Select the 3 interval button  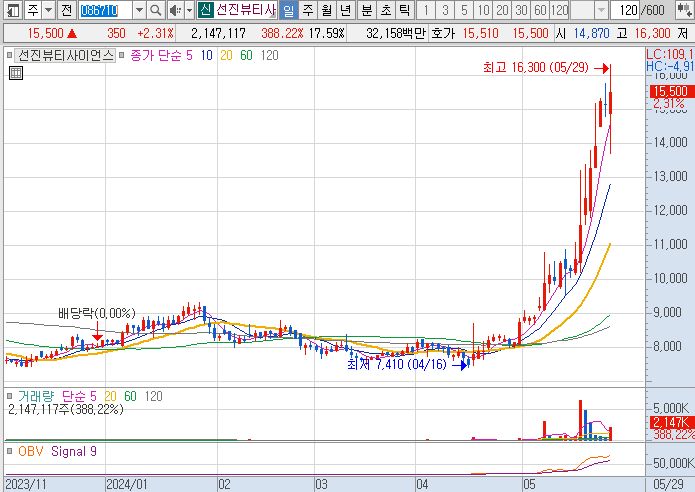point(445,10)
